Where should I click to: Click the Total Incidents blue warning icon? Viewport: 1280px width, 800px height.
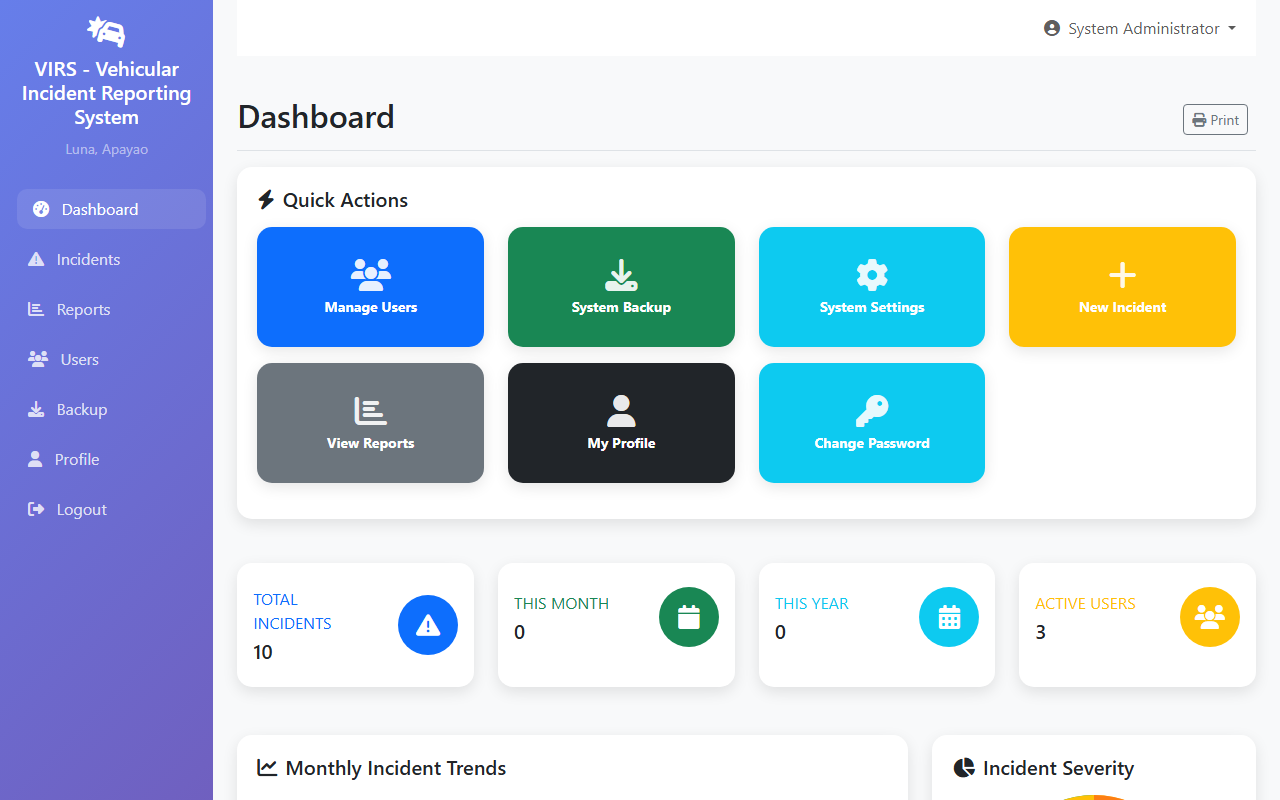pyautogui.click(x=428, y=625)
